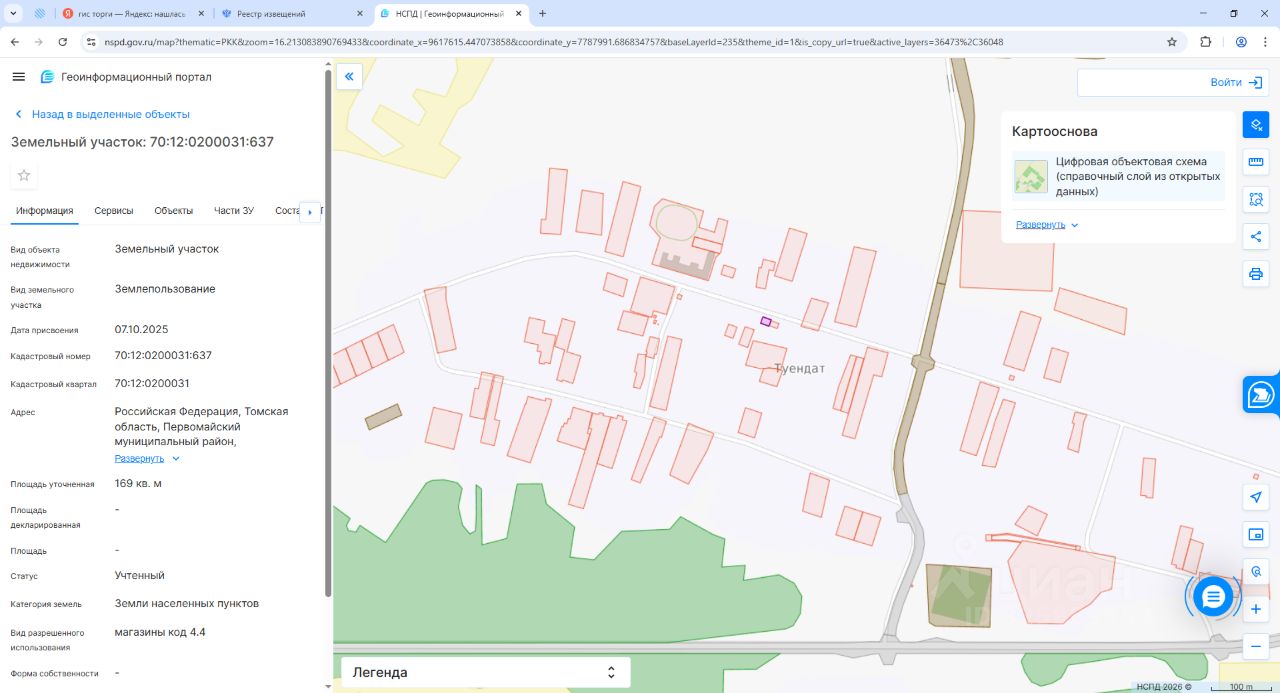The height and width of the screenshot is (693, 1280).
Task: Click the highlighted purple parcel on map
Action: [x=766, y=321]
